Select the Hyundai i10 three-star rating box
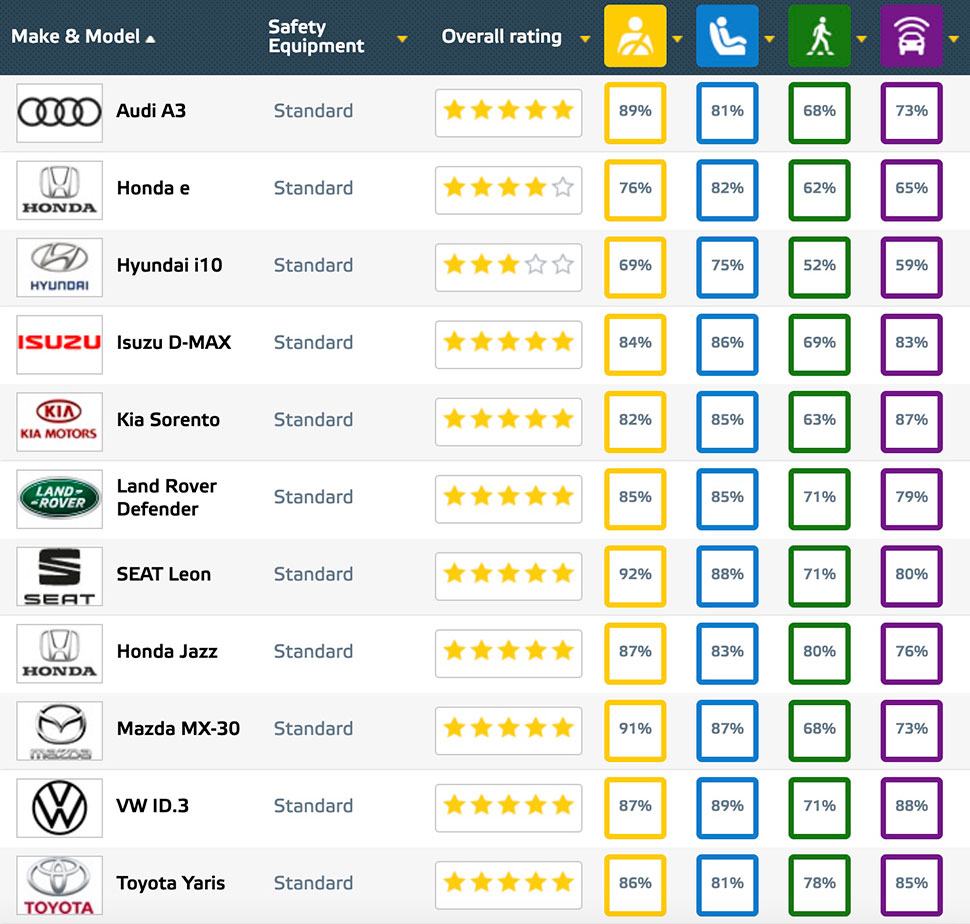This screenshot has width=970, height=924. tap(508, 265)
